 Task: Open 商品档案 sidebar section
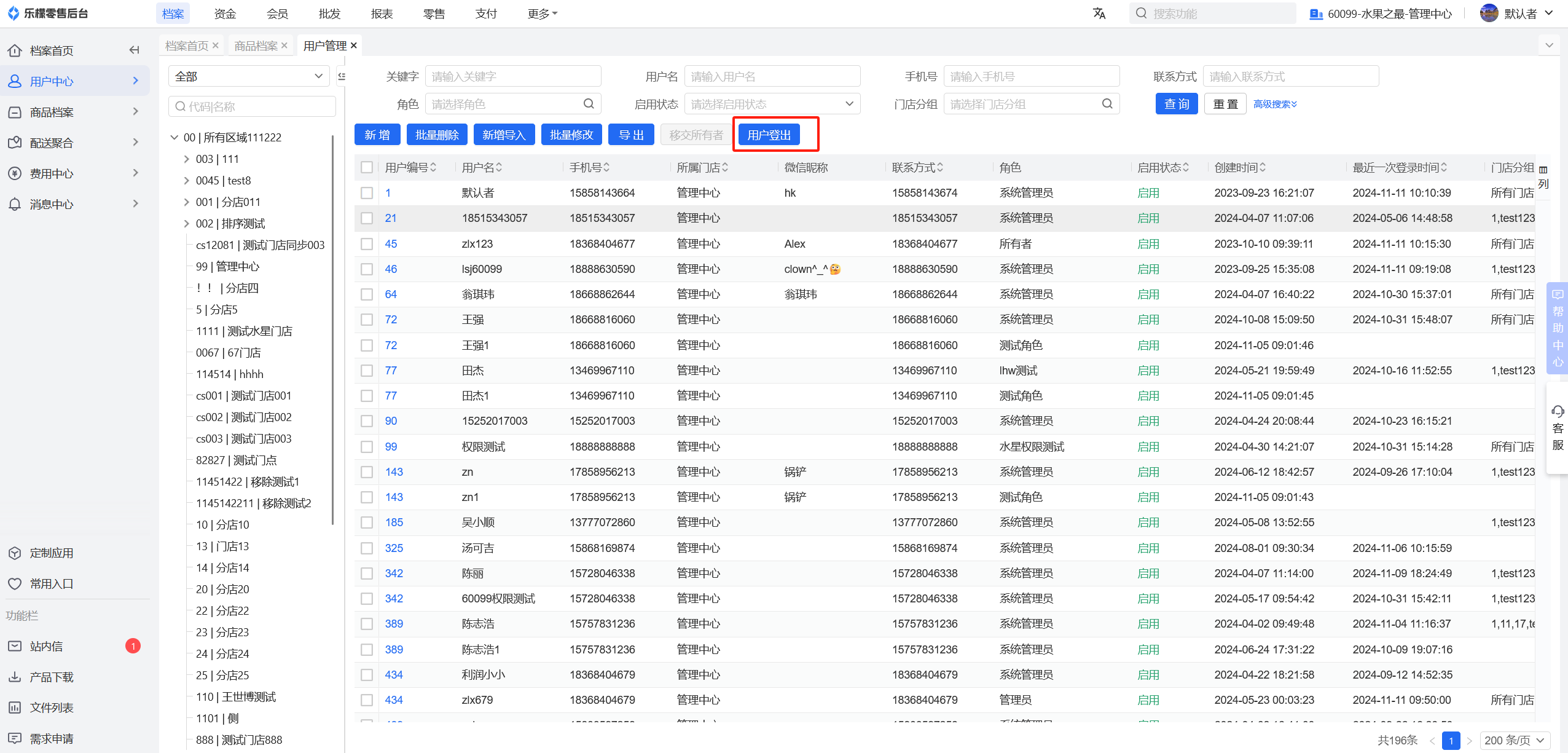click(74, 112)
